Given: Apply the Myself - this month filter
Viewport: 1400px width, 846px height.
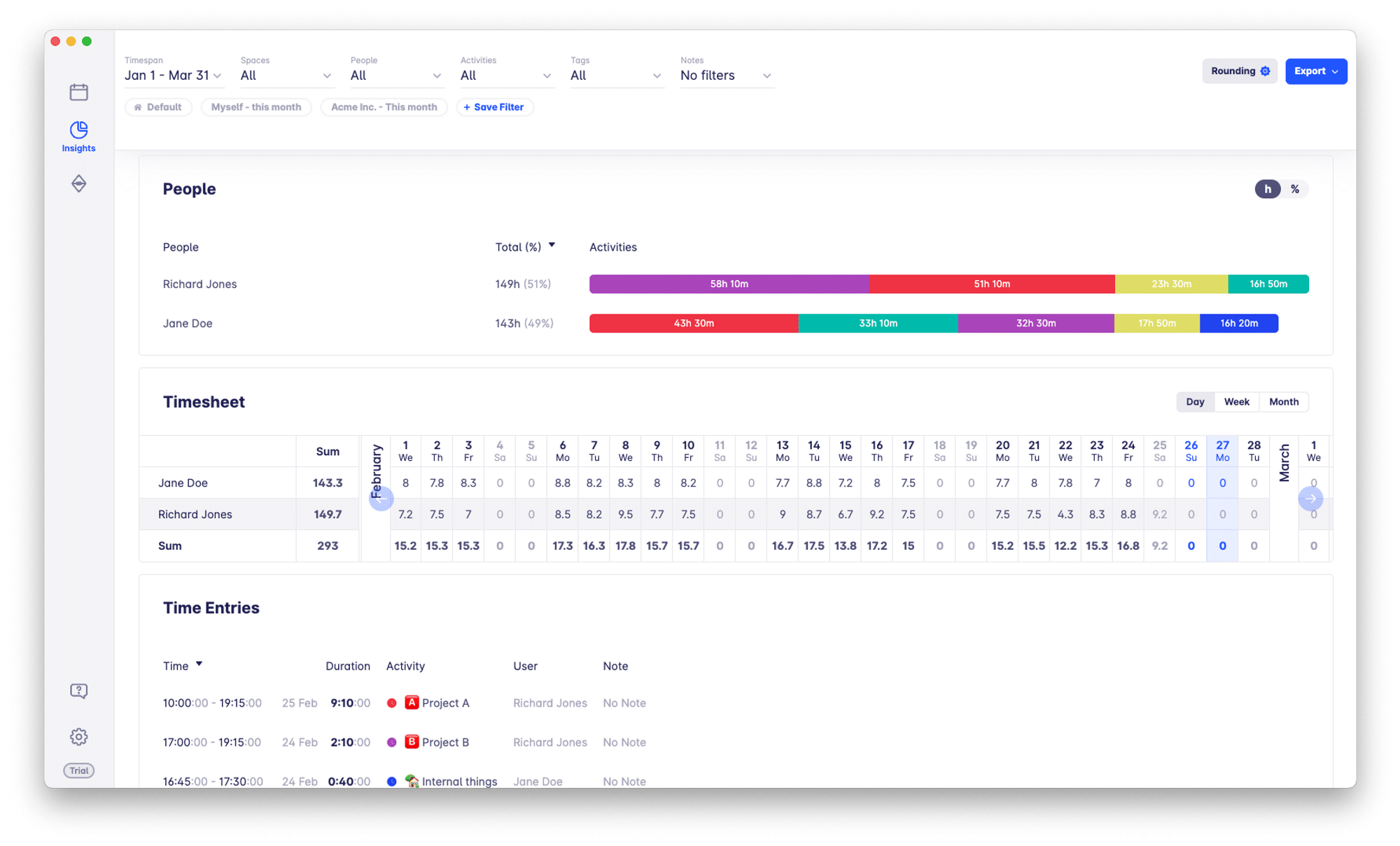Looking at the screenshot, I should coord(256,107).
